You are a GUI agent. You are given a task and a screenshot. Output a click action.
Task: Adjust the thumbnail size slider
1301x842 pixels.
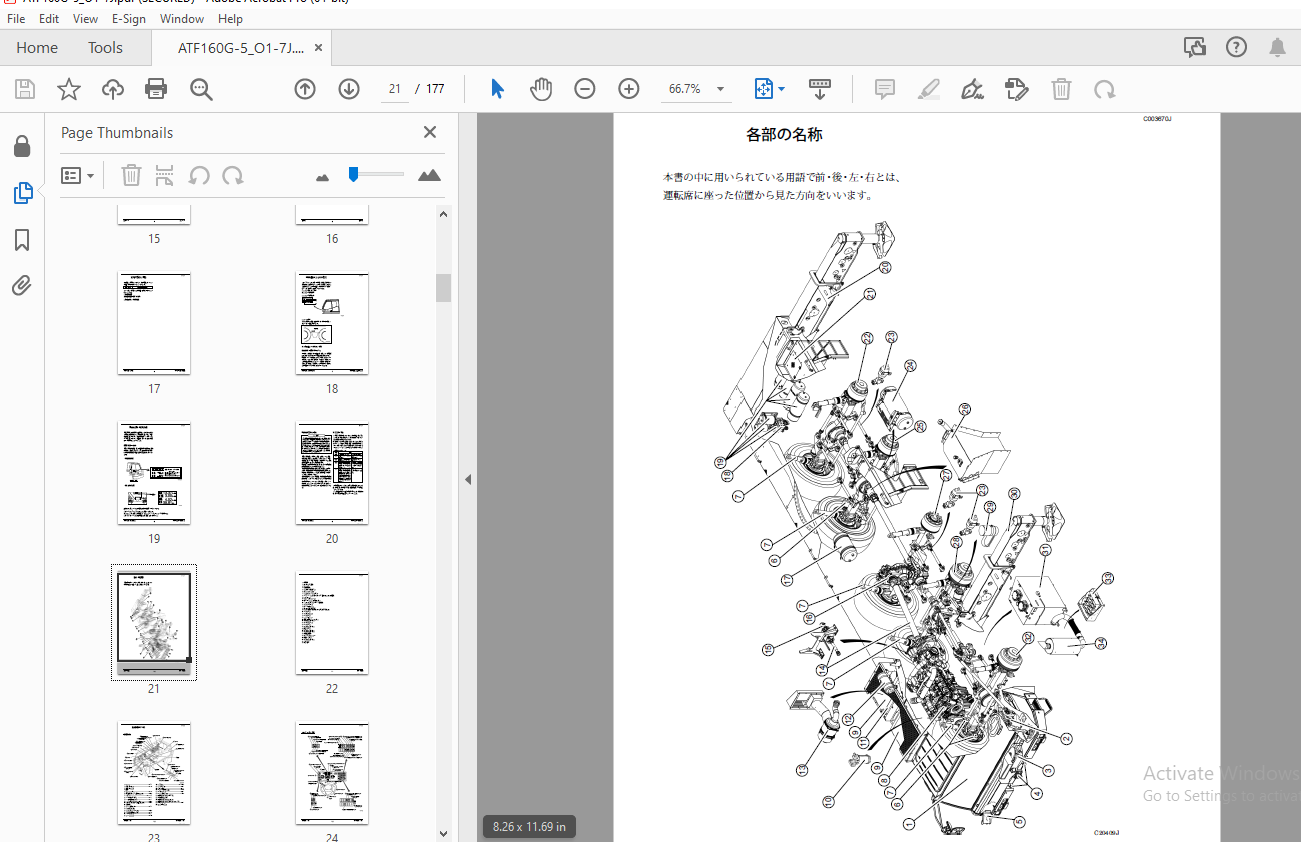coord(353,174)
